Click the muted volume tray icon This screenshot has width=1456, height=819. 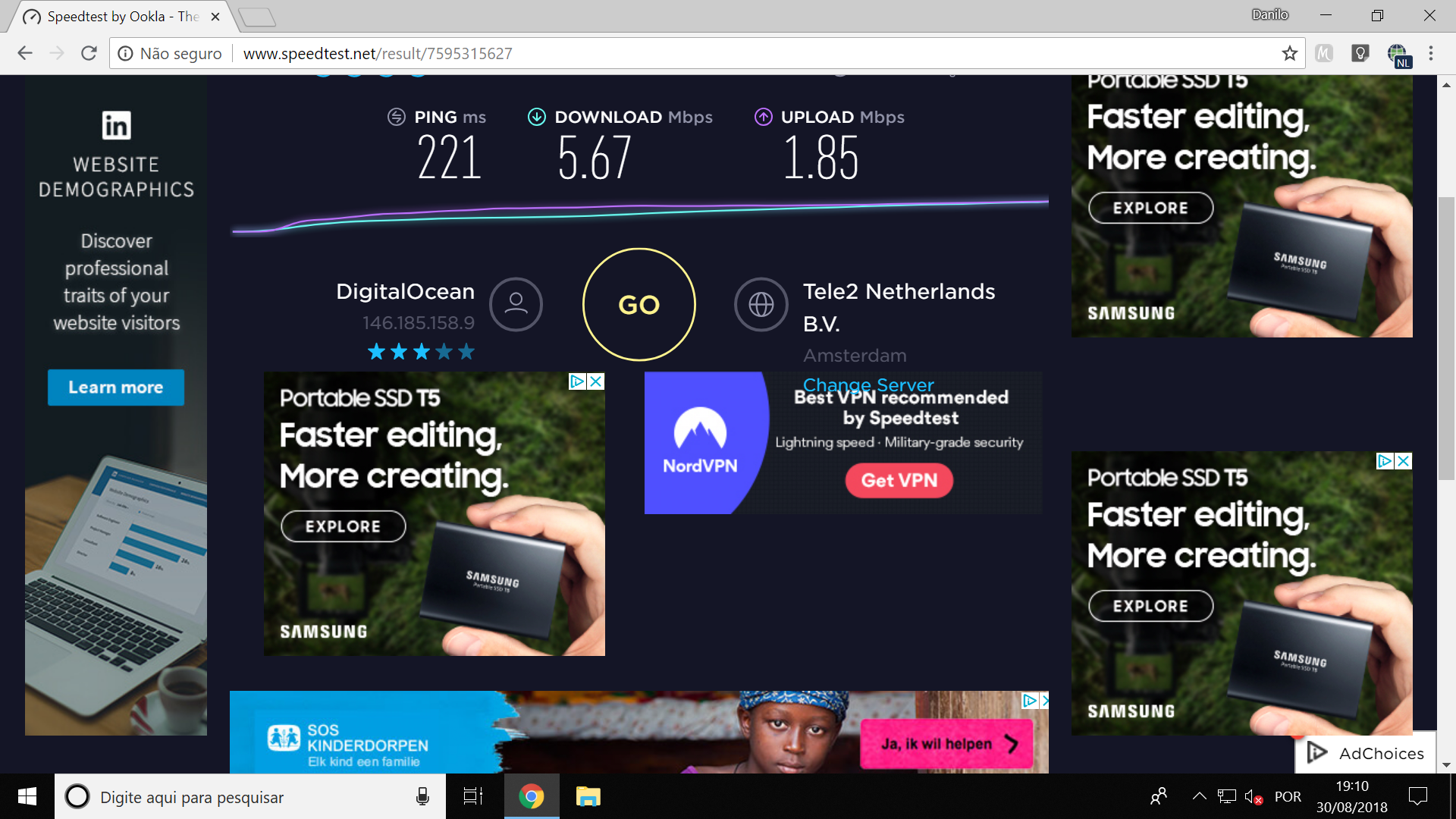(1253, 797)
